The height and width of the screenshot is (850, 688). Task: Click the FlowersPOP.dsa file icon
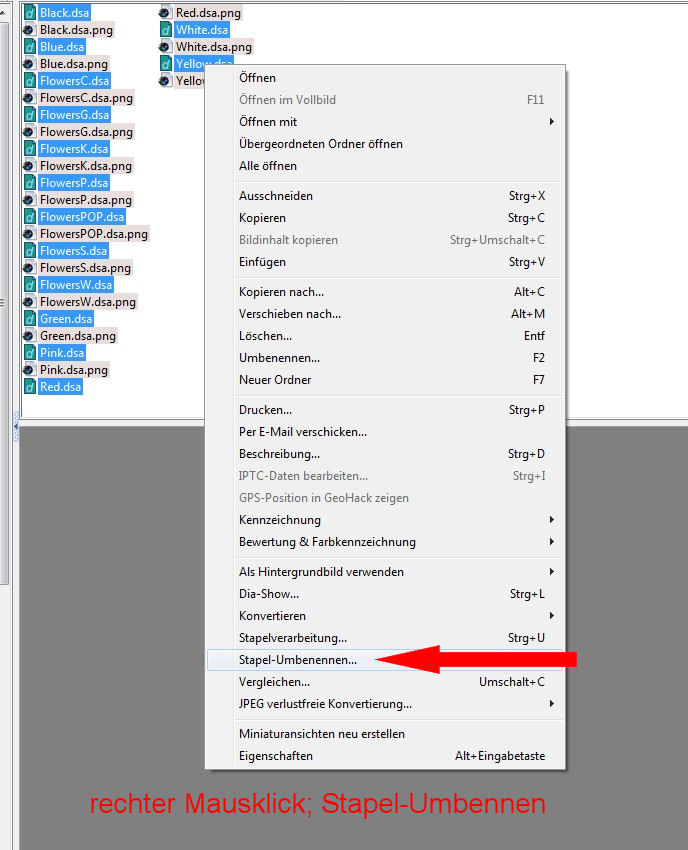tap(30, 217)
